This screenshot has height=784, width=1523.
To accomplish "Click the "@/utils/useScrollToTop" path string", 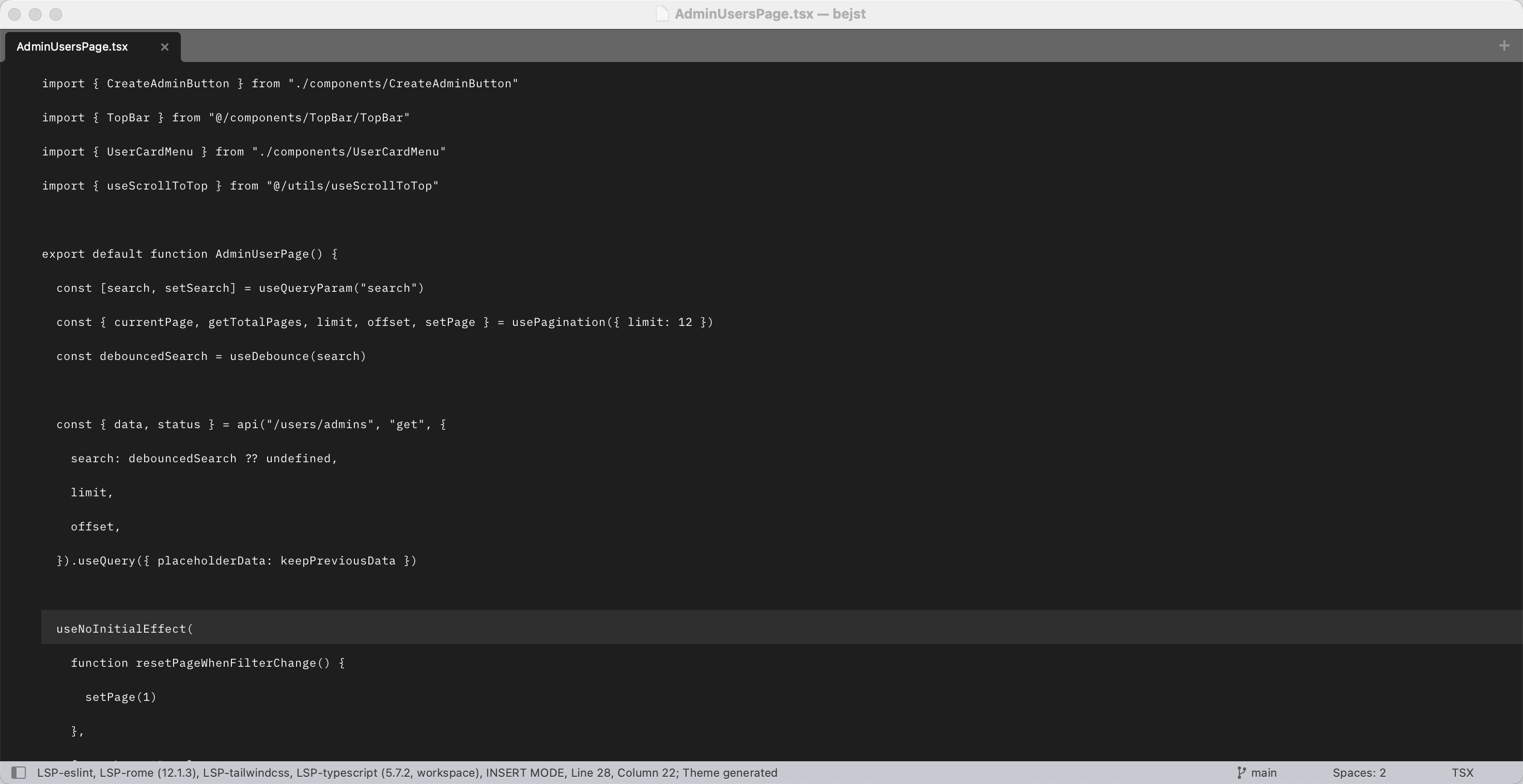I will (353, 185).
